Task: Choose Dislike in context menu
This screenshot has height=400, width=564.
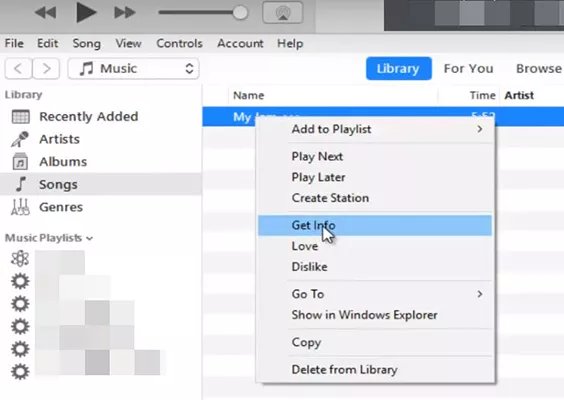Action: tap(375, 267)
